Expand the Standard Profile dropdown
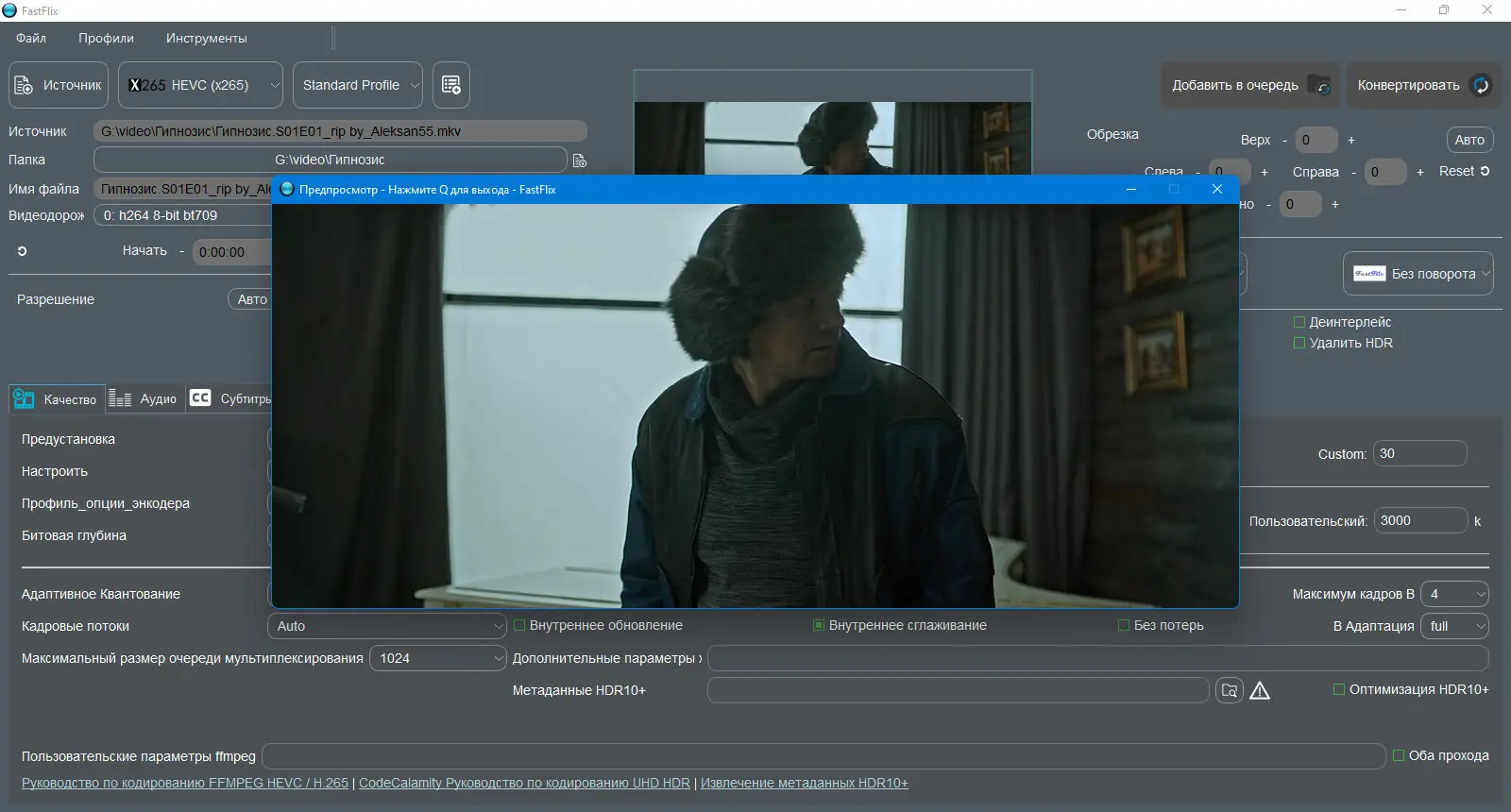 358,85
